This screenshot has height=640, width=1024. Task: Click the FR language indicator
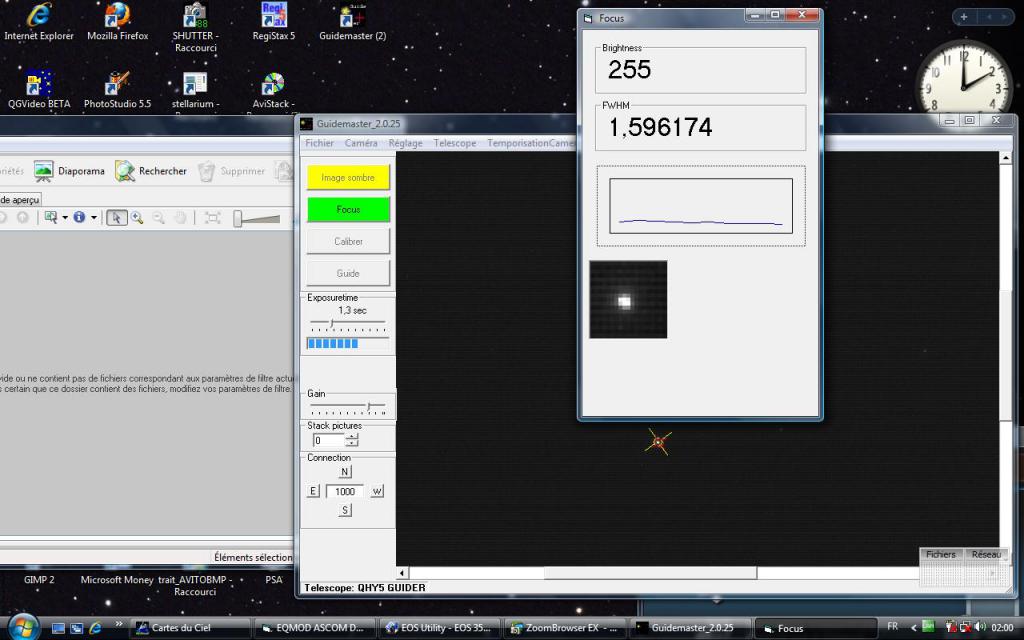[x=893, y=626]
